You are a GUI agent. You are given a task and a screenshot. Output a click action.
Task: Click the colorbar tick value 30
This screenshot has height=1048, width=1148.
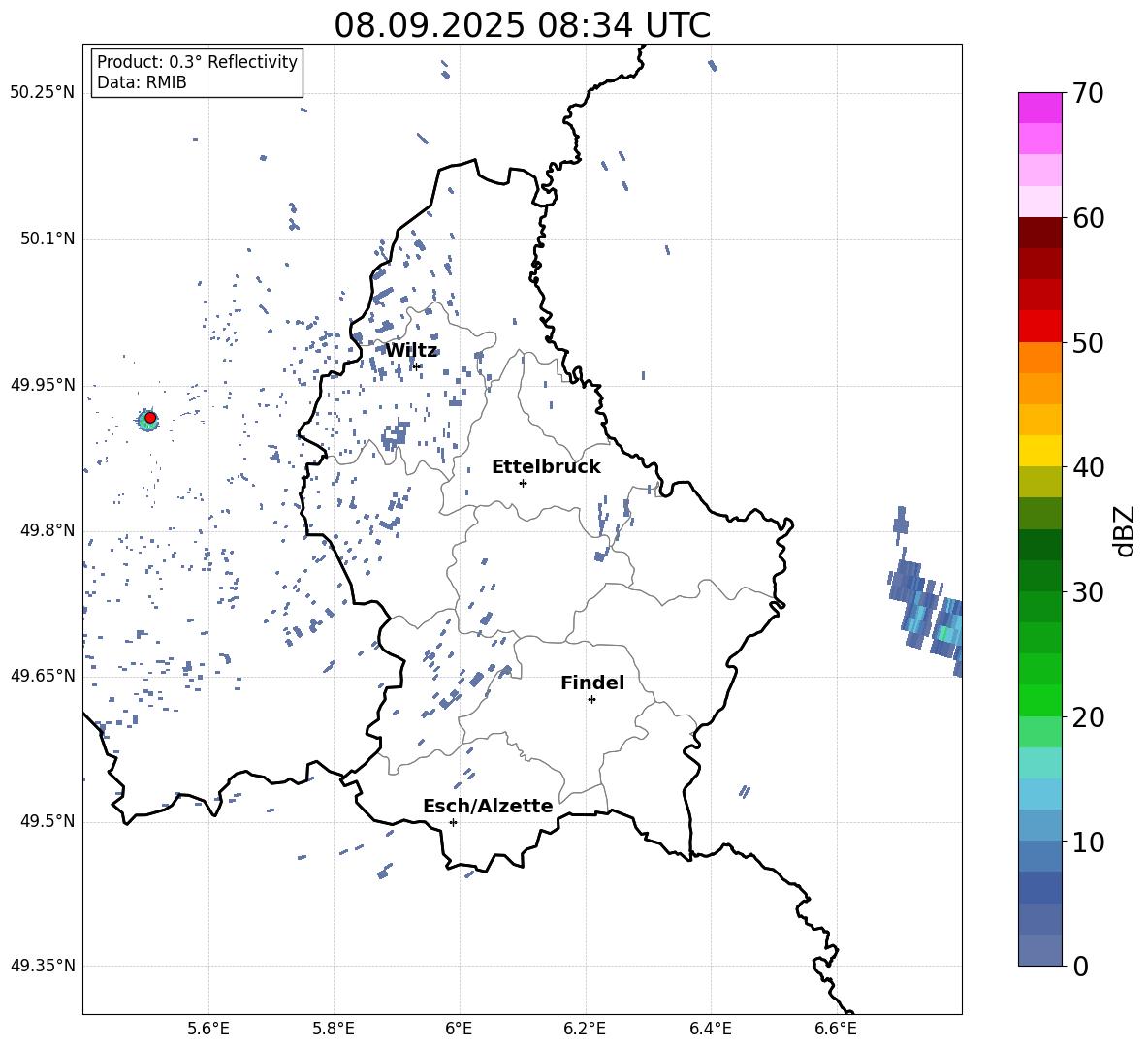click(x=1088, y=592)
